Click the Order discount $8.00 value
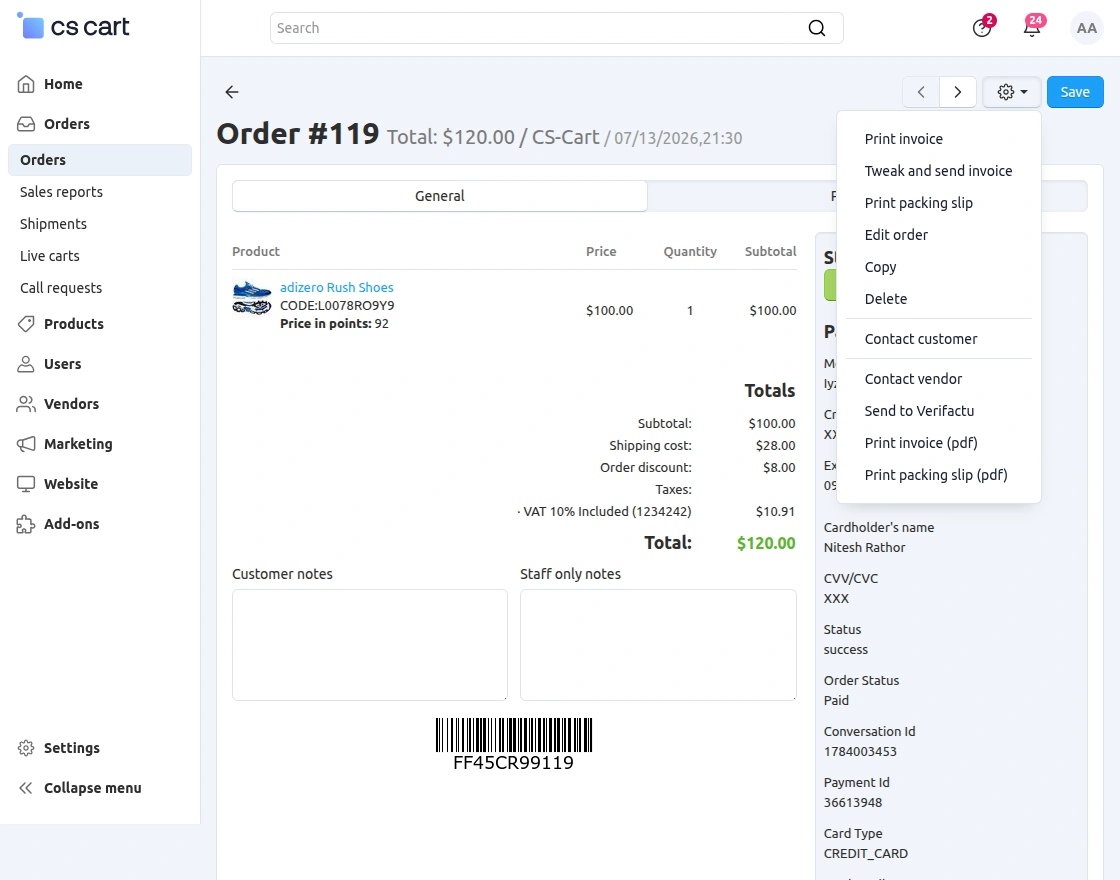 coord(779,468)
